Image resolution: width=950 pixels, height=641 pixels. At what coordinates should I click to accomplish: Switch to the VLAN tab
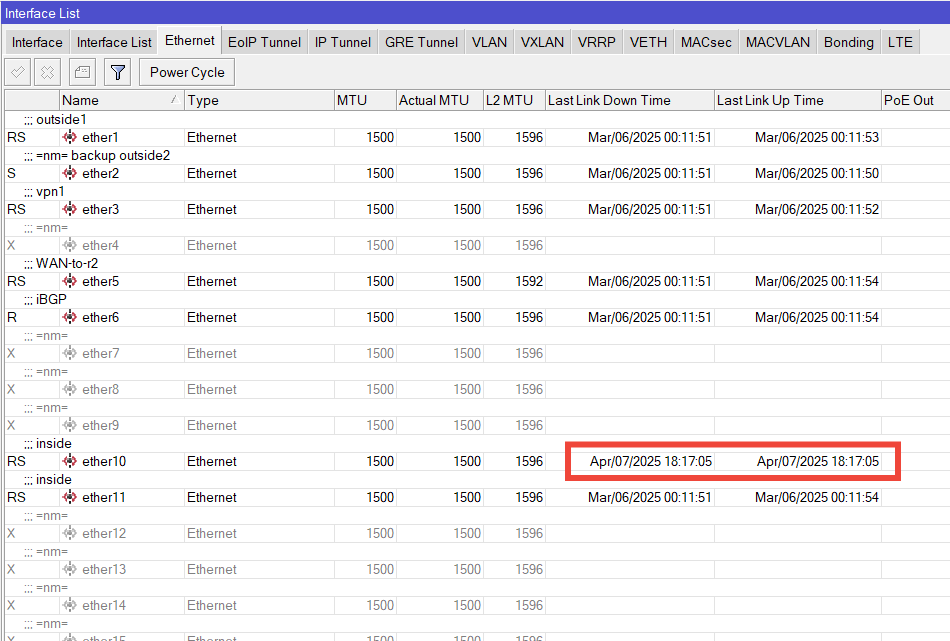[x=490, y=42]
